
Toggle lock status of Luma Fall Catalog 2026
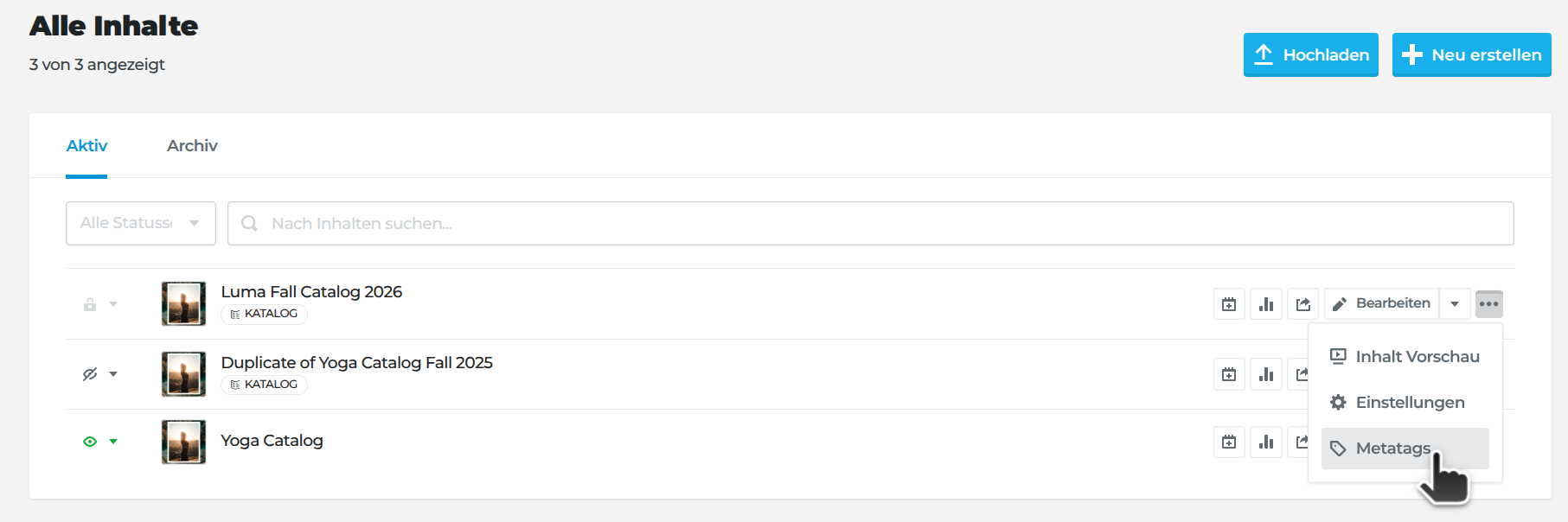coord(90,304)
